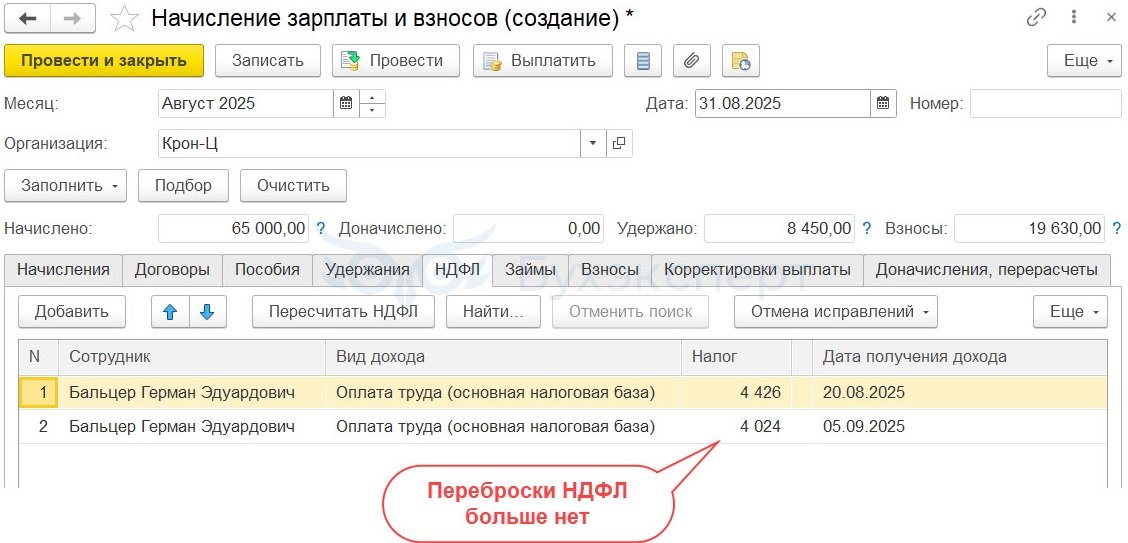Image resolution: width=1128 pixels, height=543 pixels.
Task: Open the calendar for the Дата field
Action: coord(883,104)
